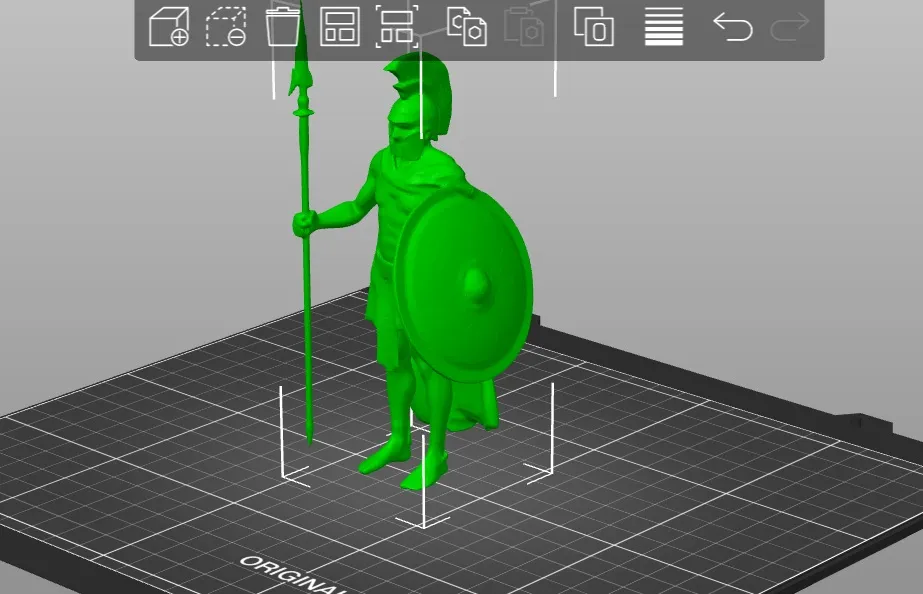Click the greyed-out redo arrow

tap(789, 27)
